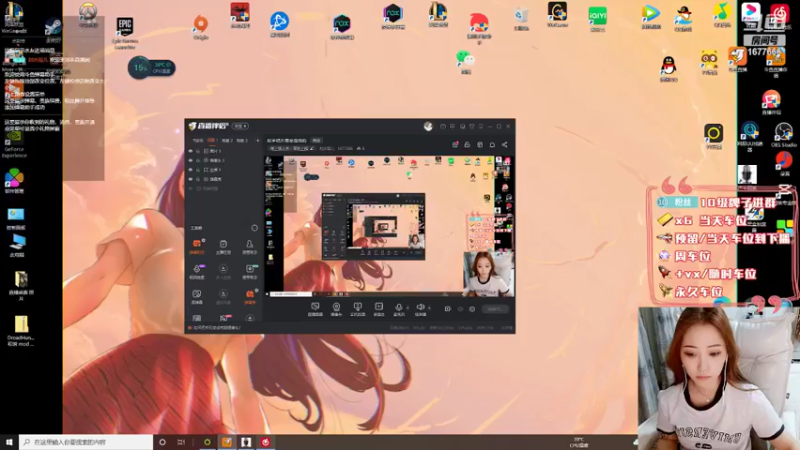Open the green QQ Music desktop icon

click(721, 15)
